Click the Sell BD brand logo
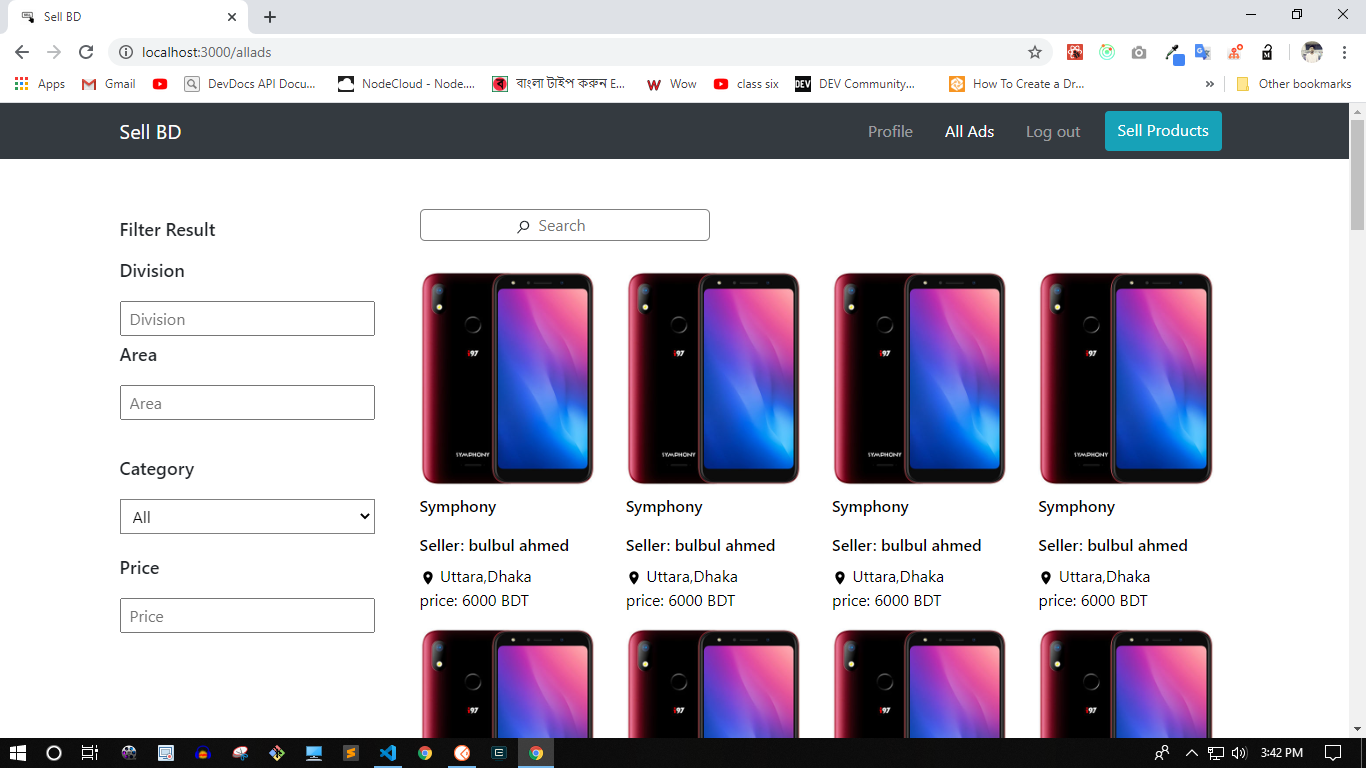 pyautogui.click(x=150, y=132)
